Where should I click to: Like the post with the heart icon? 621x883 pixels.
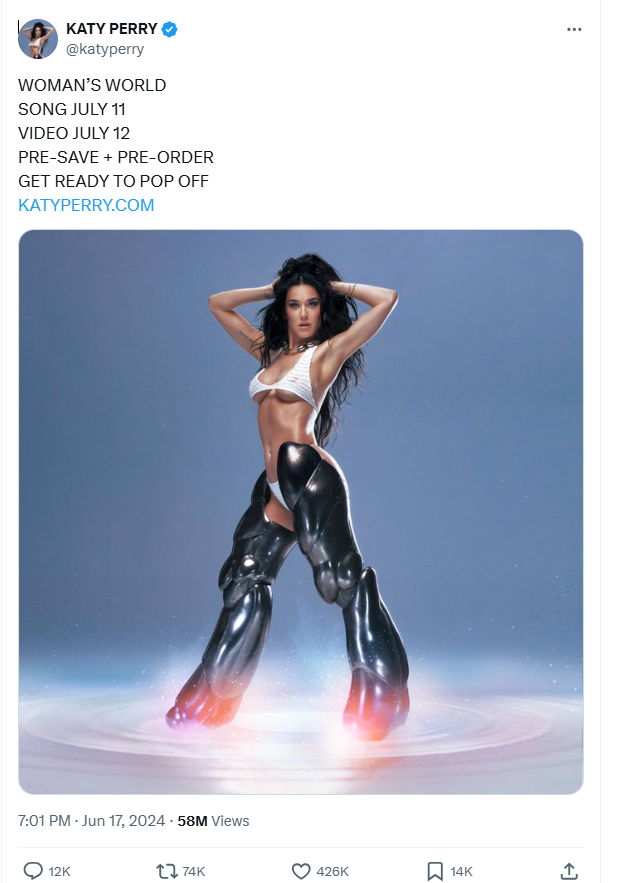pos(301,871)
